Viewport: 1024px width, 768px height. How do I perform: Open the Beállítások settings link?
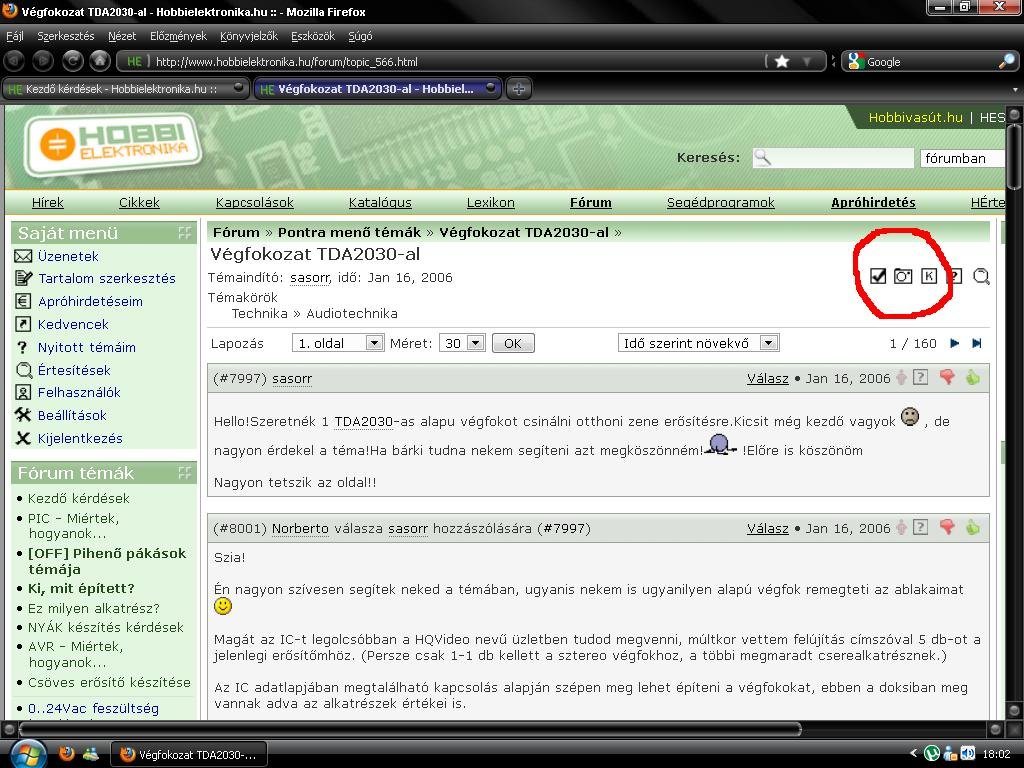pyautogui.click(x=72, y=415)
